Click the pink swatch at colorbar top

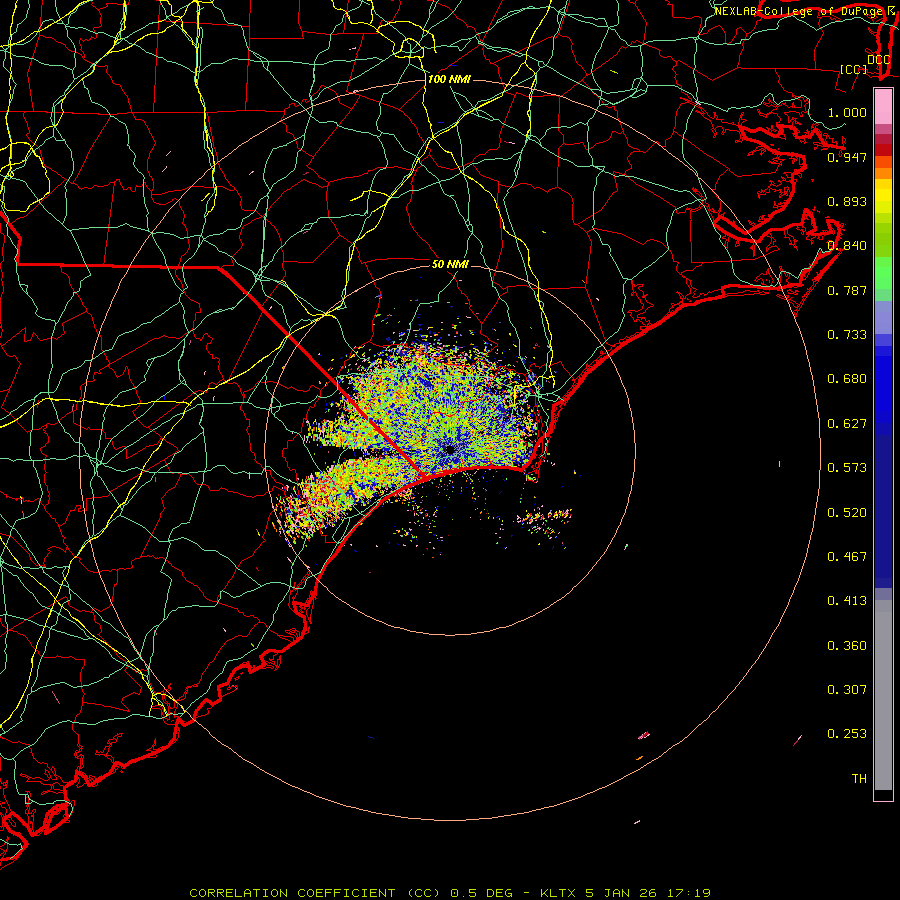883,106
